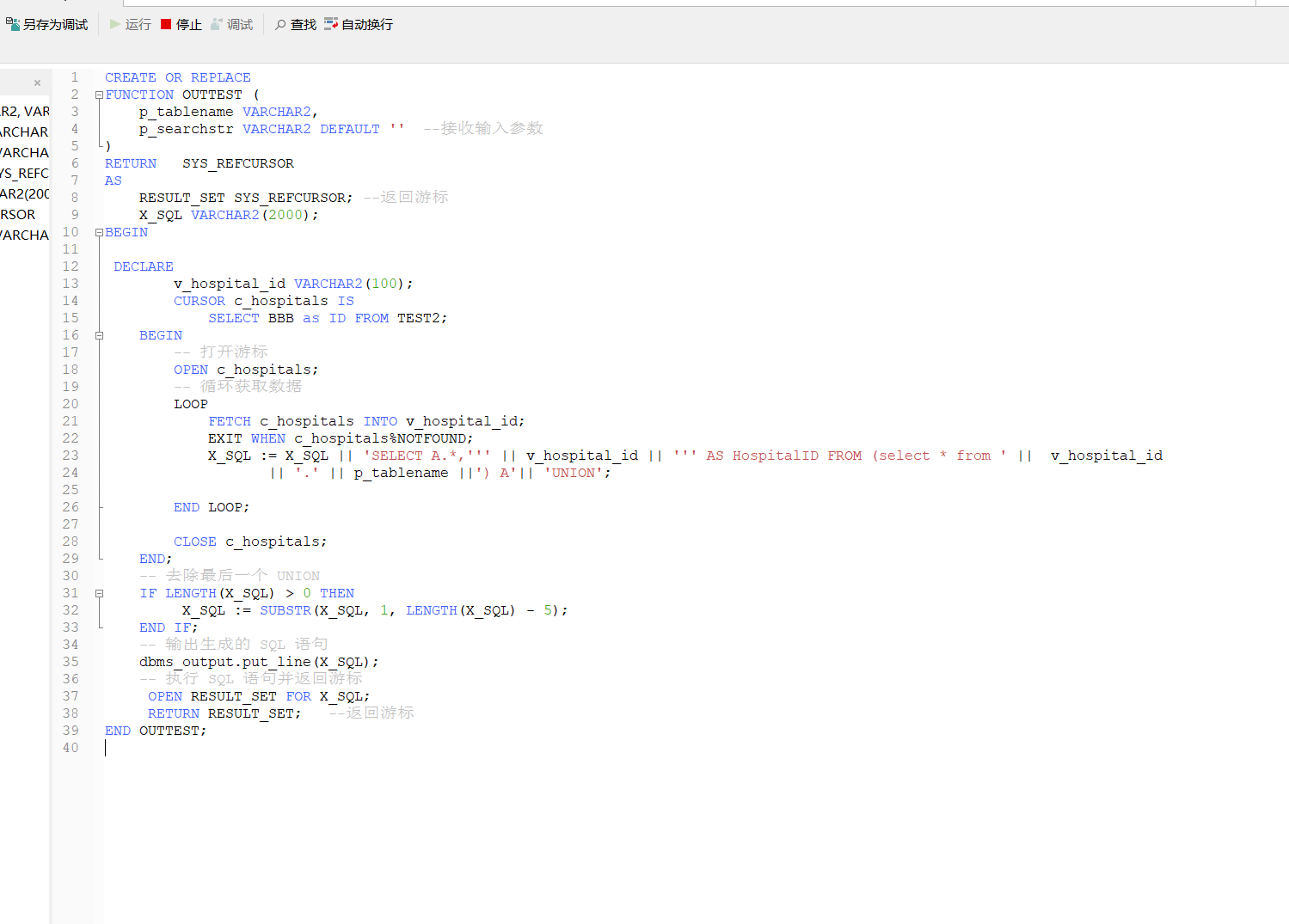
Task: Click the OPEN RESULT_SET FOR X_SQL line
Action: point(259,696)
